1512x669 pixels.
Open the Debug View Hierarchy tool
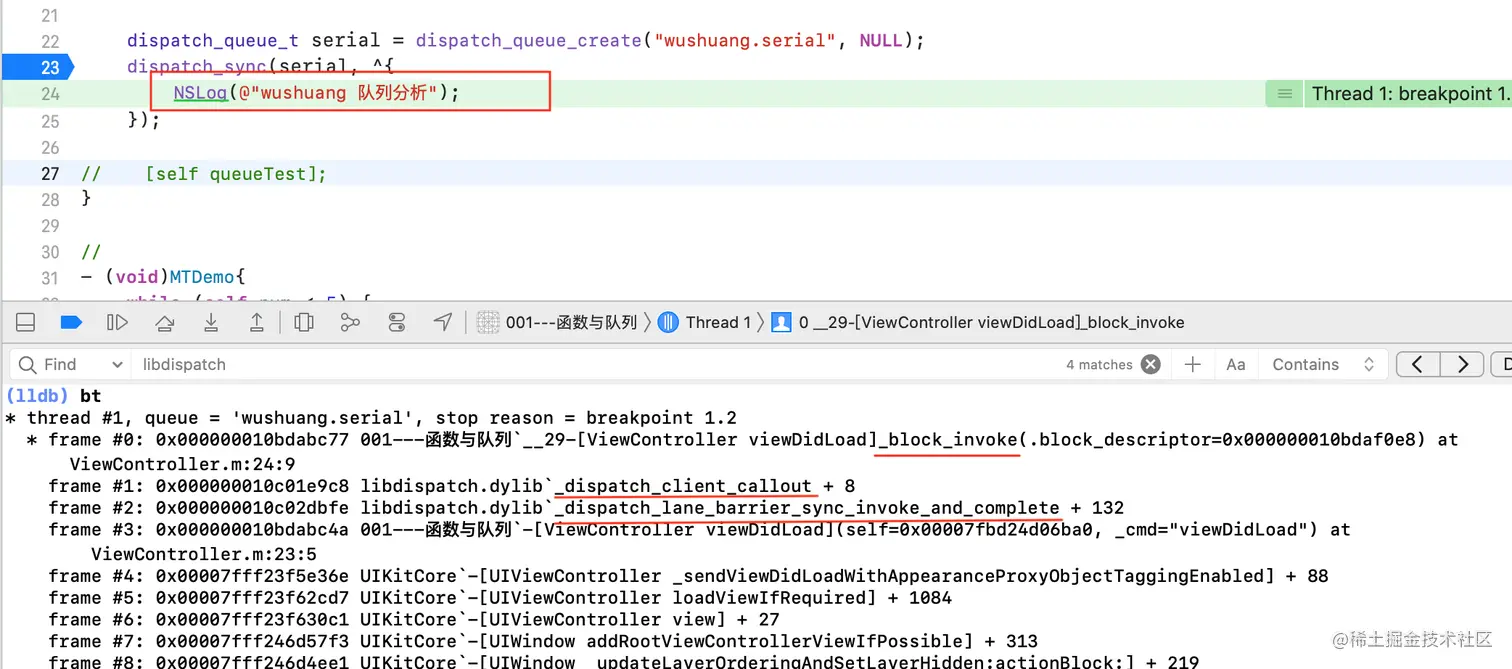coord(304,322)
